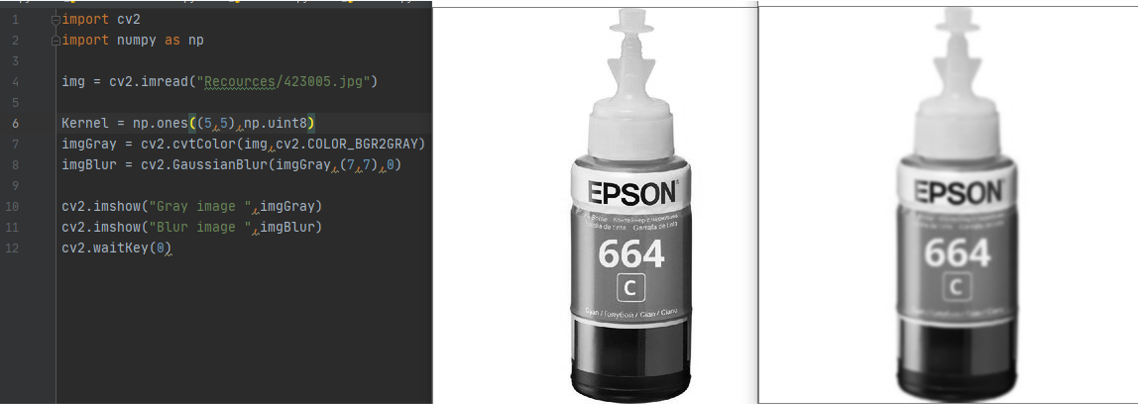Viewport: 1138px width, 404px height.
Task: Toggle the fold marker beside import numpy
Action: [x=56, y=41]
